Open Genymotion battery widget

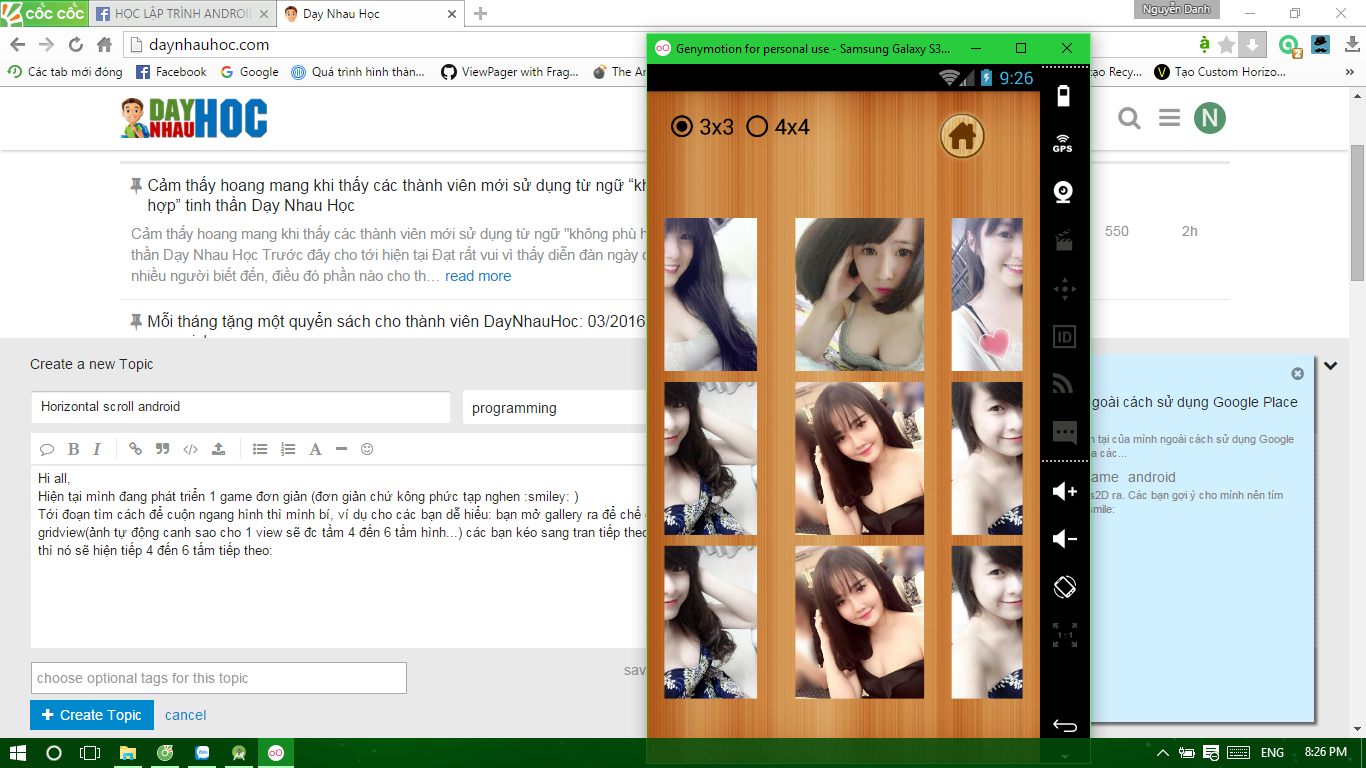[1063, 96]
